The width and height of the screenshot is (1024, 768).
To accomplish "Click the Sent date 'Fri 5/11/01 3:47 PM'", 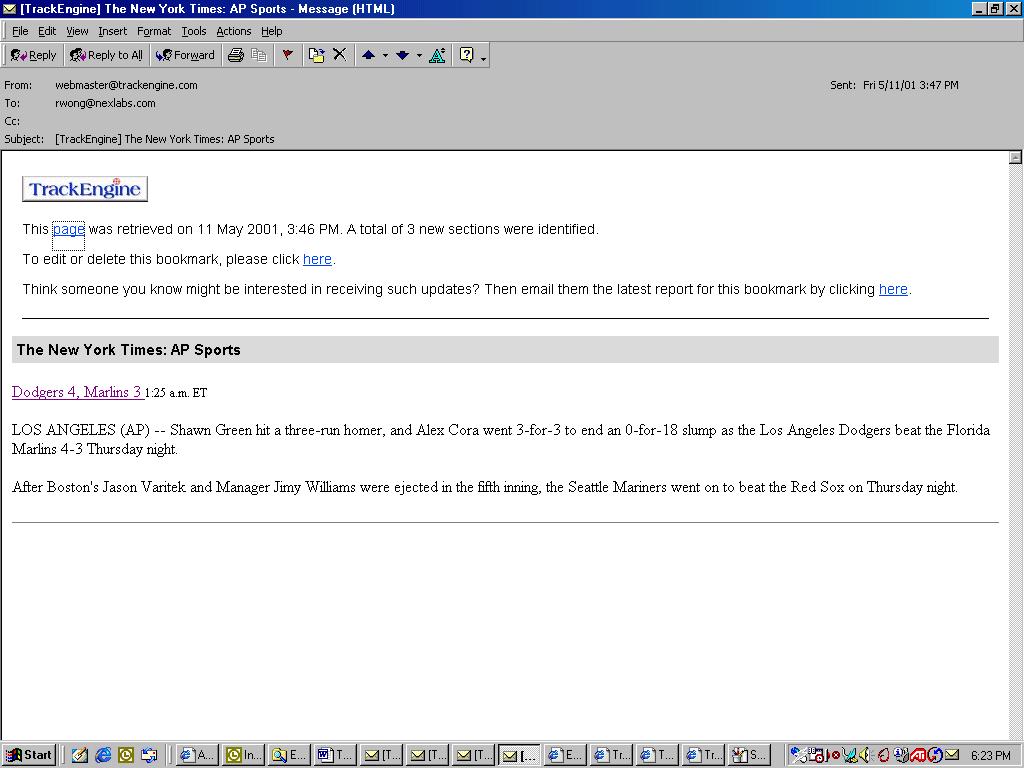I will (911, 85).
